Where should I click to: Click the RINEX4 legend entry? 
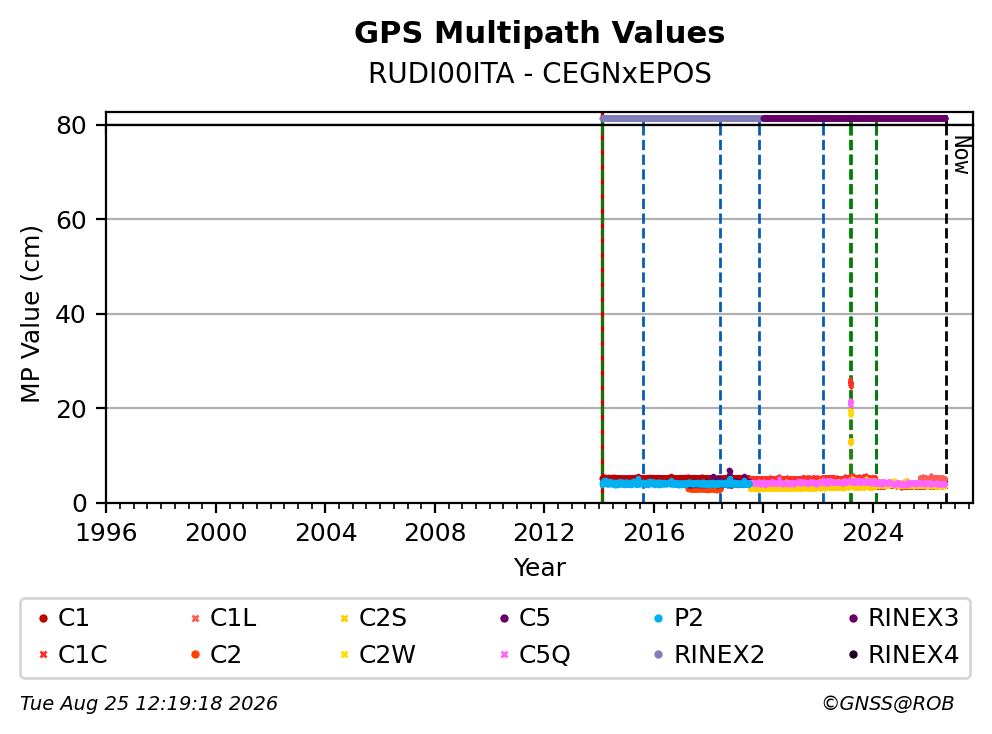(903, 654)
